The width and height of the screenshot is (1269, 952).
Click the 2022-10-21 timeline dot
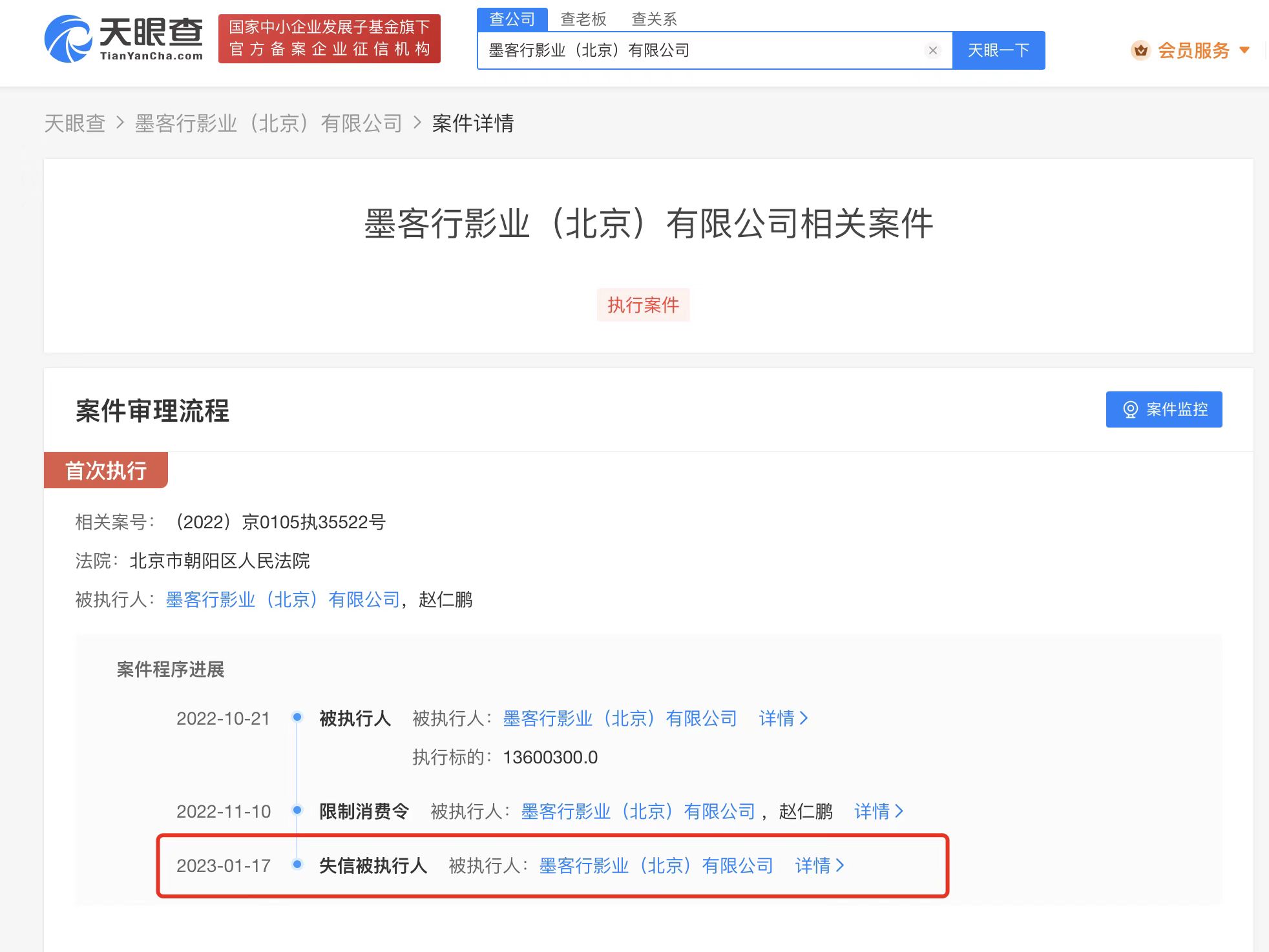click(297, 717)
